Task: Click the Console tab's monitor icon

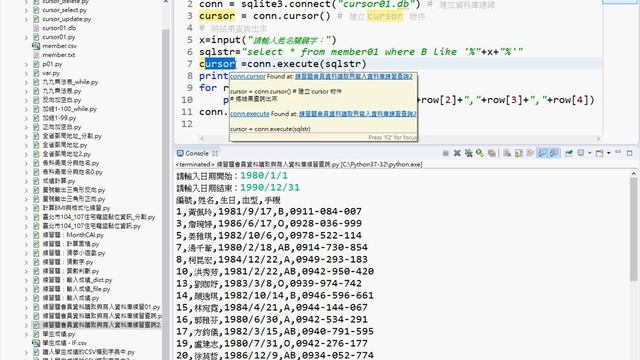Action: [x=180, y=153]
